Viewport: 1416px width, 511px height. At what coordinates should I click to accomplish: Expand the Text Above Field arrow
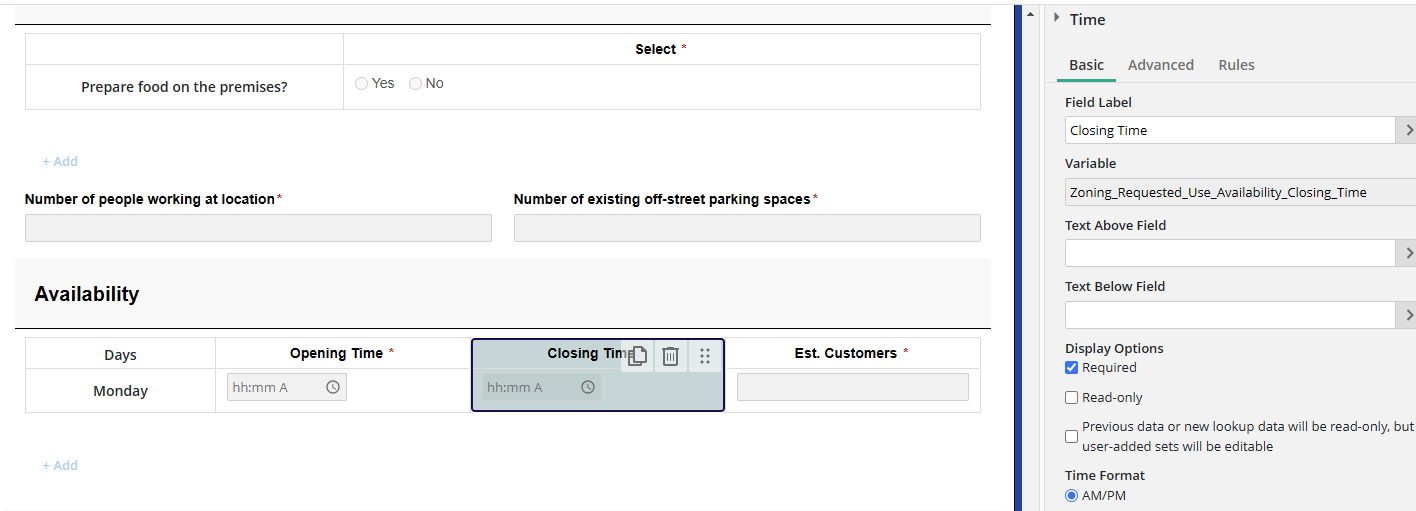tap(1408, 253)
